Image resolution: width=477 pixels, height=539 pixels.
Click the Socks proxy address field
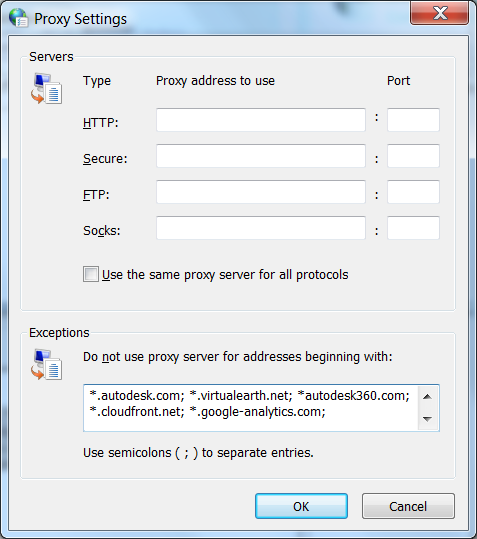pos(261,228)
